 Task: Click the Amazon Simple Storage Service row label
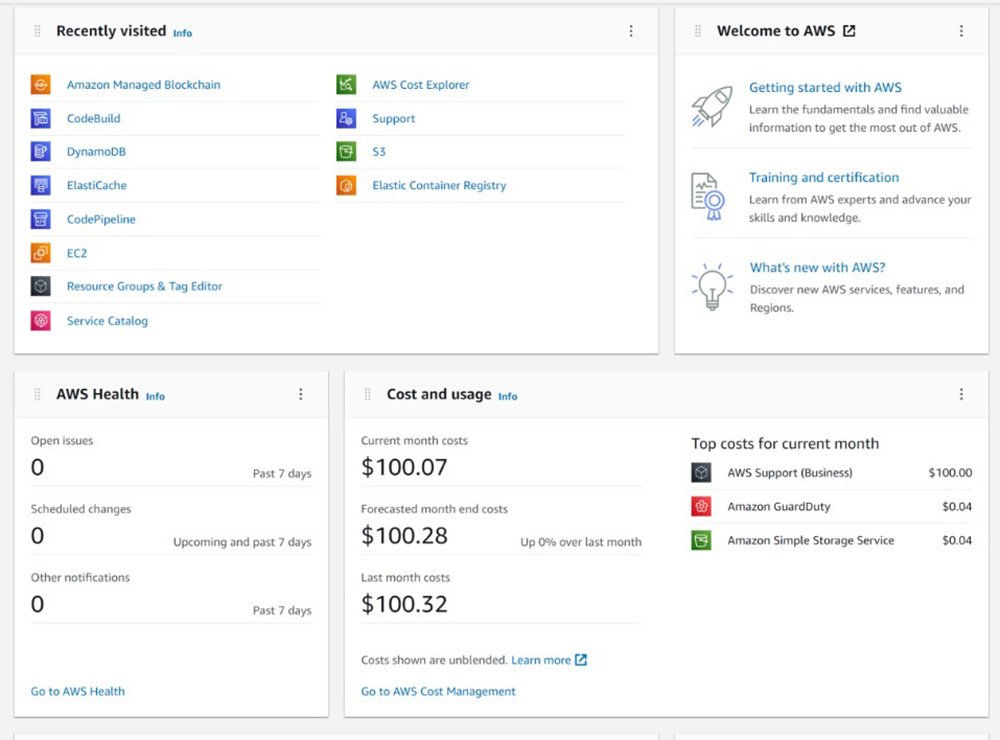811,540
